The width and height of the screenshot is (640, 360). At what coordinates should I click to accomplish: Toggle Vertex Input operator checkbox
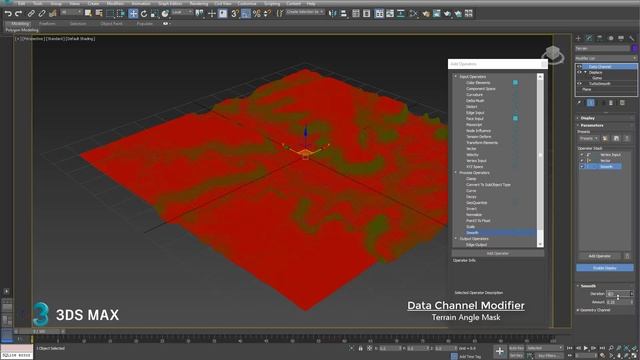(582, 155)
